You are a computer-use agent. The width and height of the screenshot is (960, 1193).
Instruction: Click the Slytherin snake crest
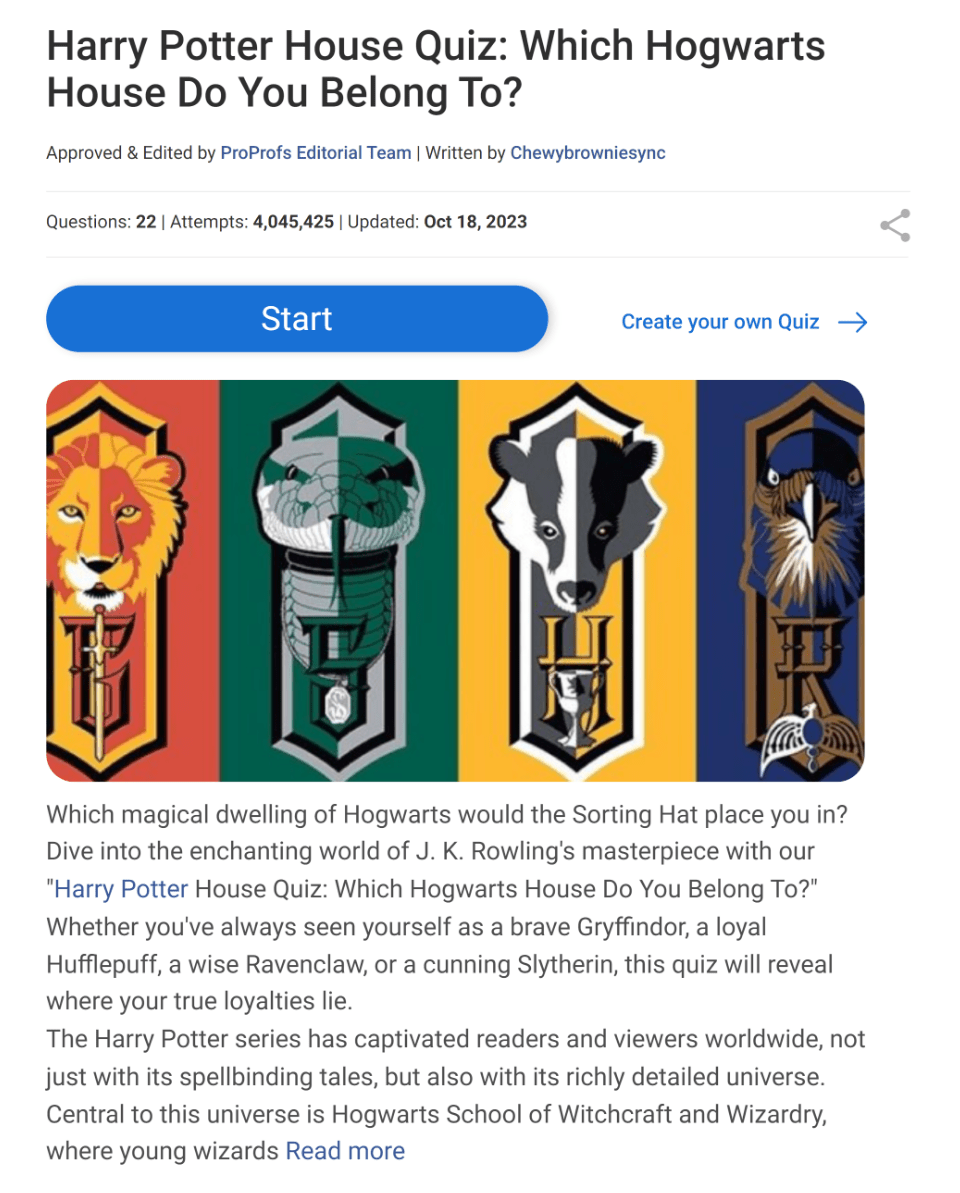pyautogui.click(x=339, y=581)
